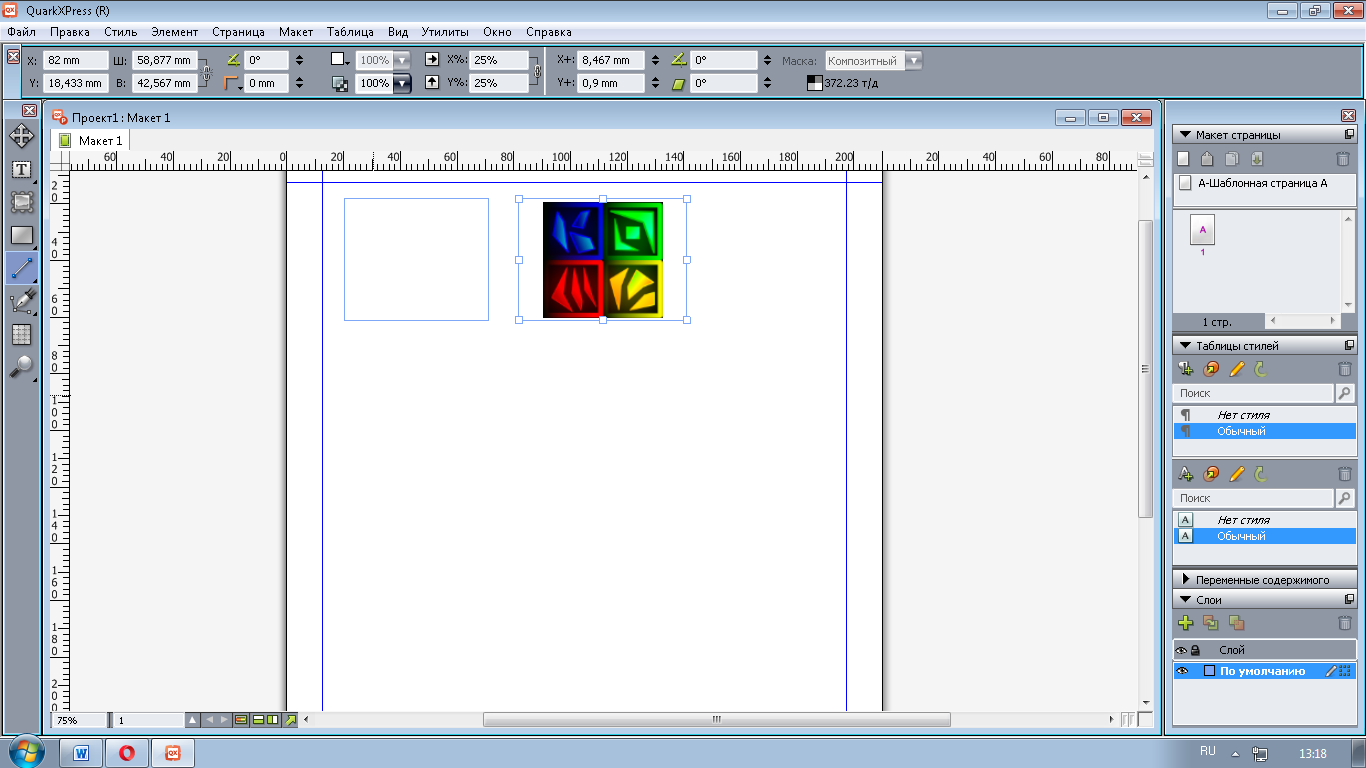Switch to the Макет 1 tab

[91, 141]
